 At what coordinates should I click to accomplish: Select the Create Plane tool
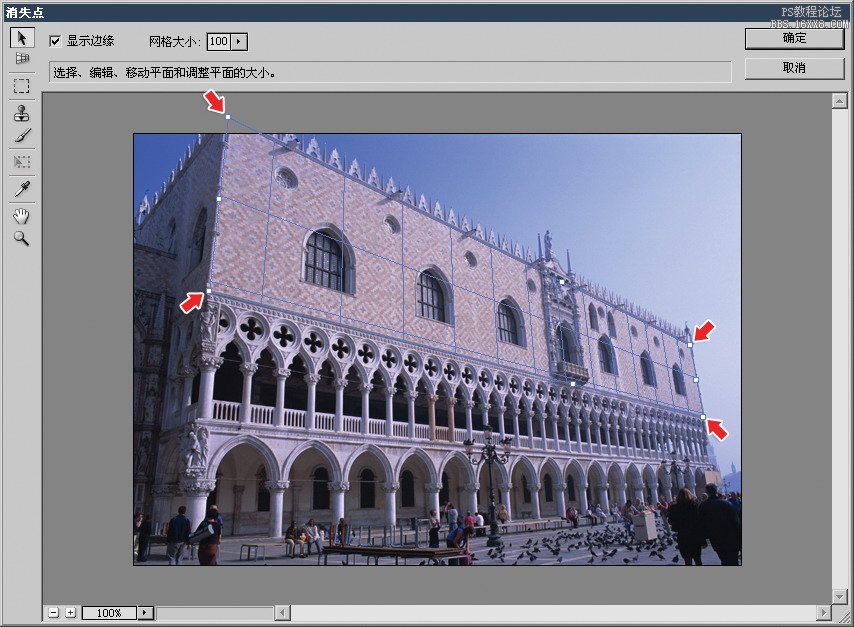click(22, 58)
